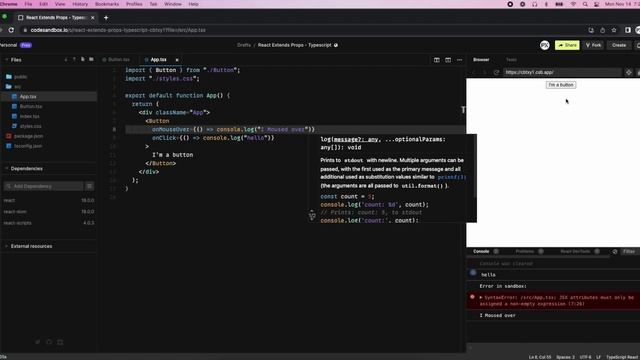Open the public folder in Files
Viewport: 640px width, 360px height.
click(20, 77)
